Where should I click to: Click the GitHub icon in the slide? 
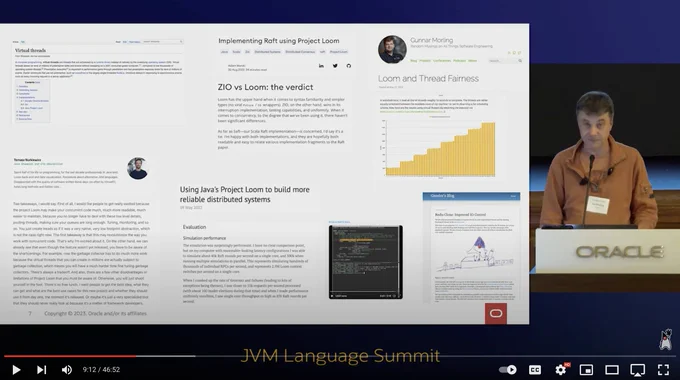pos(348,66)
